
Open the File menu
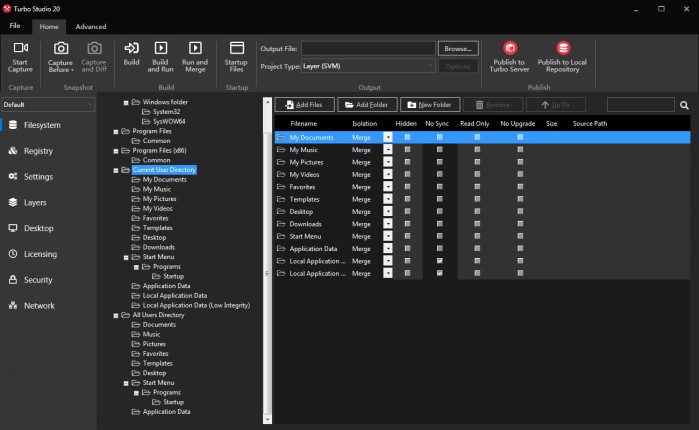[x=16, y=26]
